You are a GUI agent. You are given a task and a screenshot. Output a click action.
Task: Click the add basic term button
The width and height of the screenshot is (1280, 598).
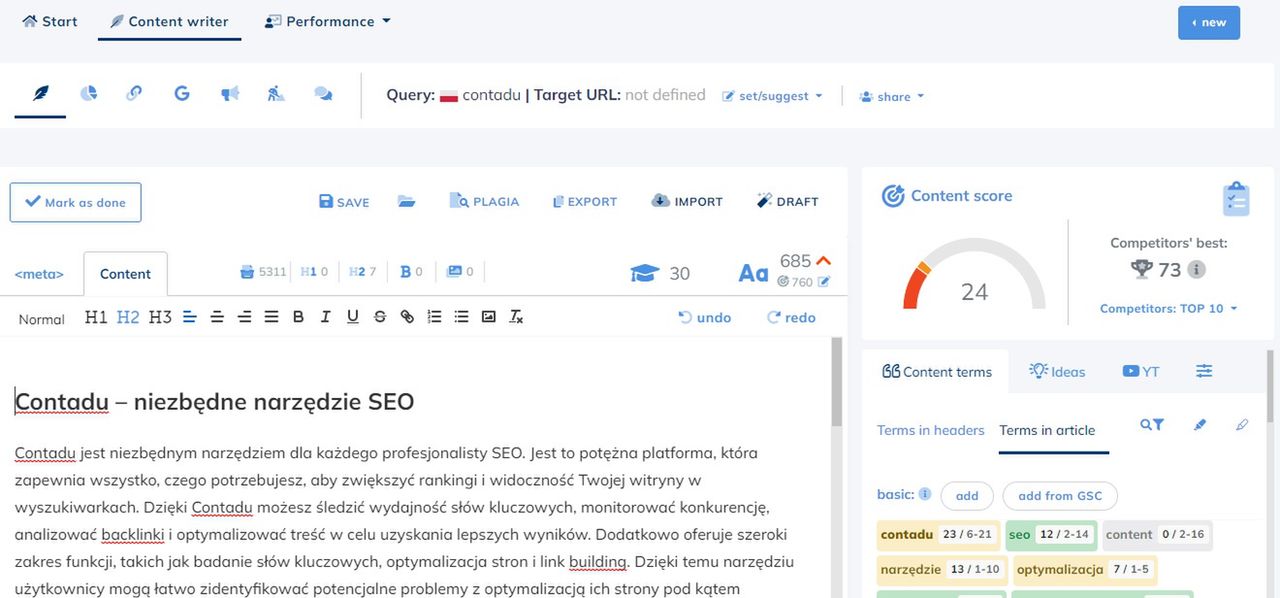[x=967, y=496]
